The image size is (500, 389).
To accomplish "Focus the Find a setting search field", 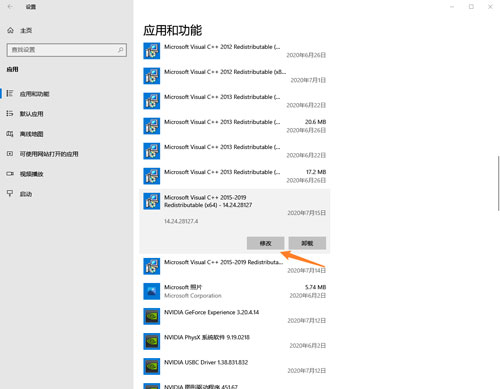I will [x=67, y=50].
